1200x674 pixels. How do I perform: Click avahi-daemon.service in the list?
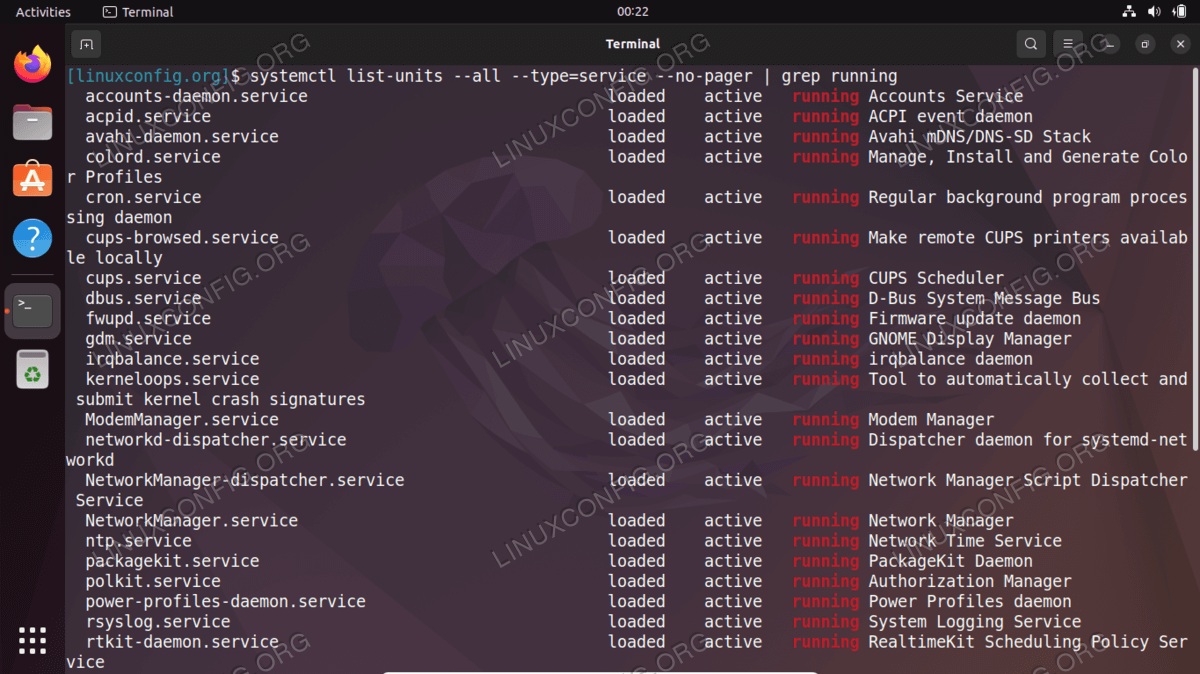tap(182, 136)
